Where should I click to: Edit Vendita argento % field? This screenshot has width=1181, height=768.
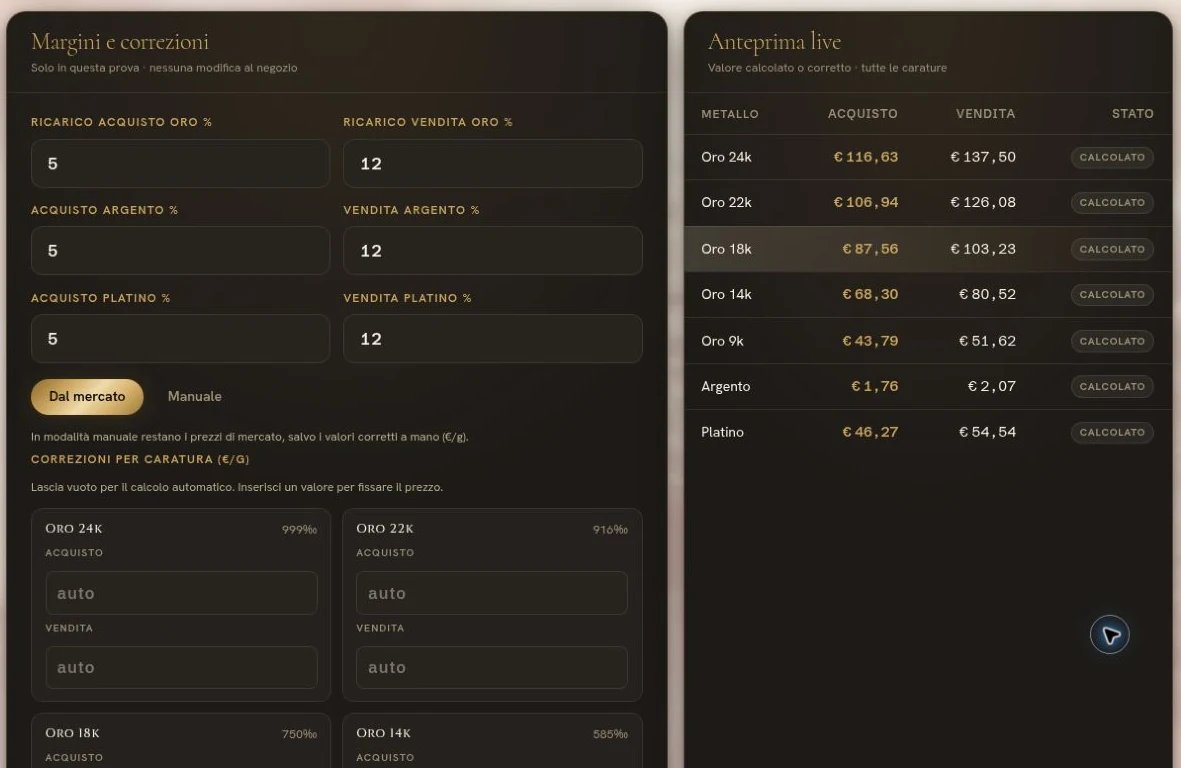tap(493, 251)
